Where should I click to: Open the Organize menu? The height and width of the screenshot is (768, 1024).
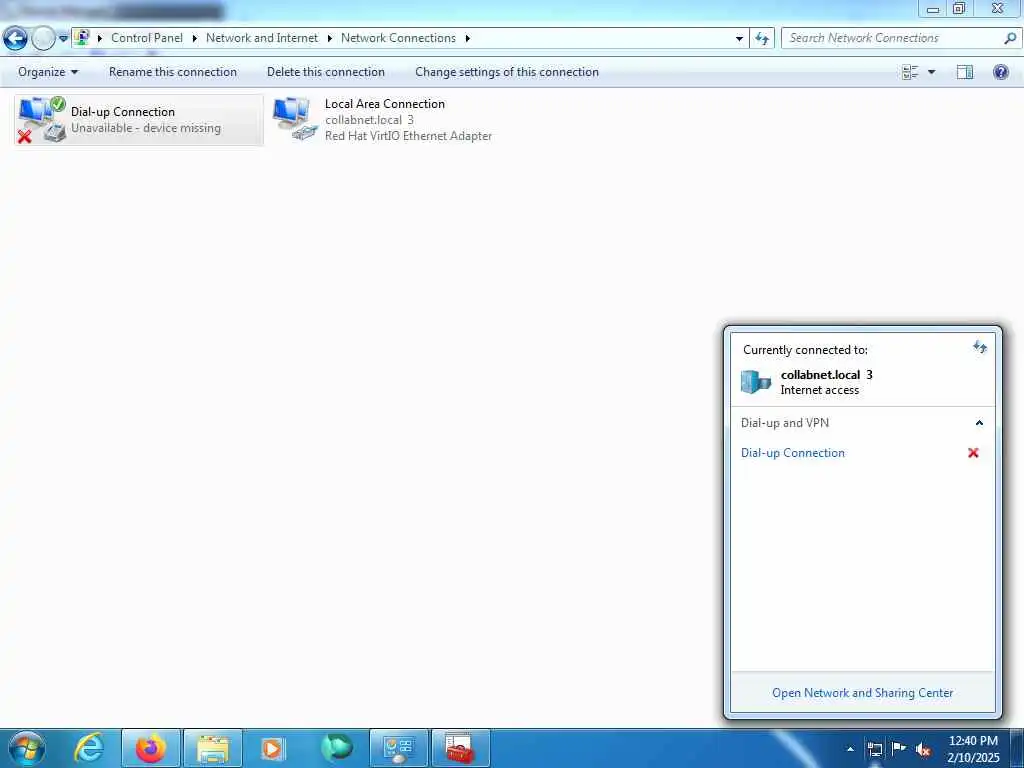pyautogui.click(x=48, y=72)
